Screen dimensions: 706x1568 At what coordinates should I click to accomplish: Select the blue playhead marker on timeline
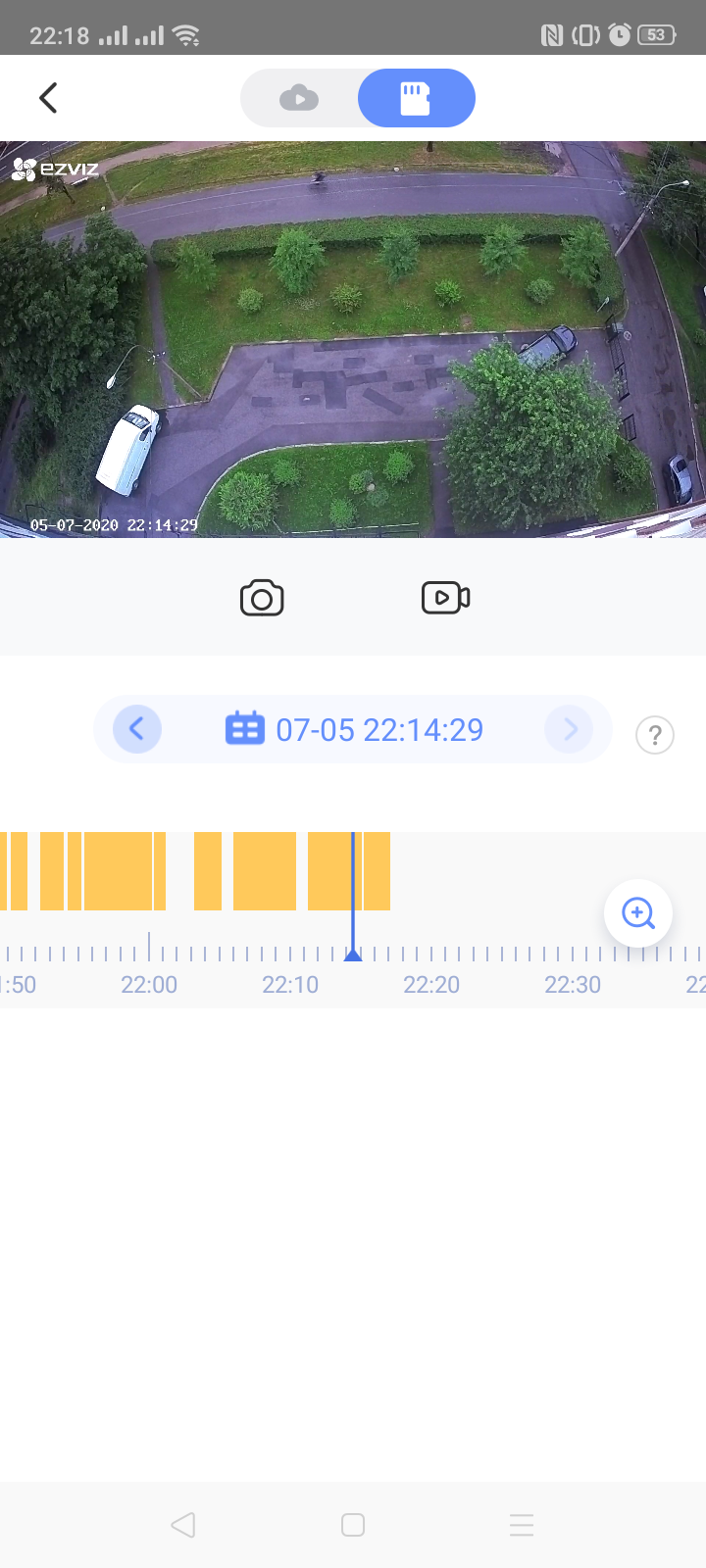click(353, 953)
